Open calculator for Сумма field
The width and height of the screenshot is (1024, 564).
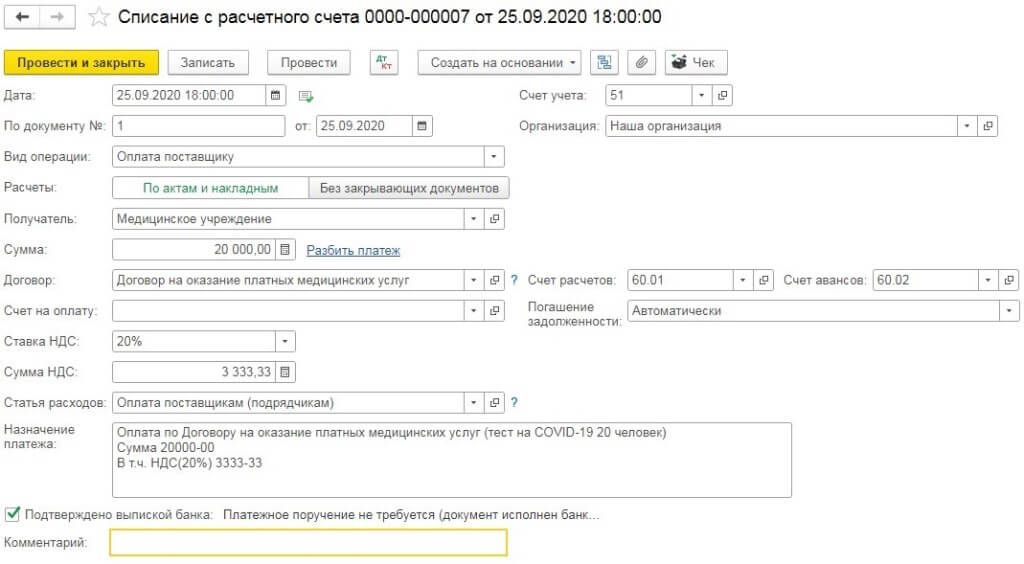285,249
